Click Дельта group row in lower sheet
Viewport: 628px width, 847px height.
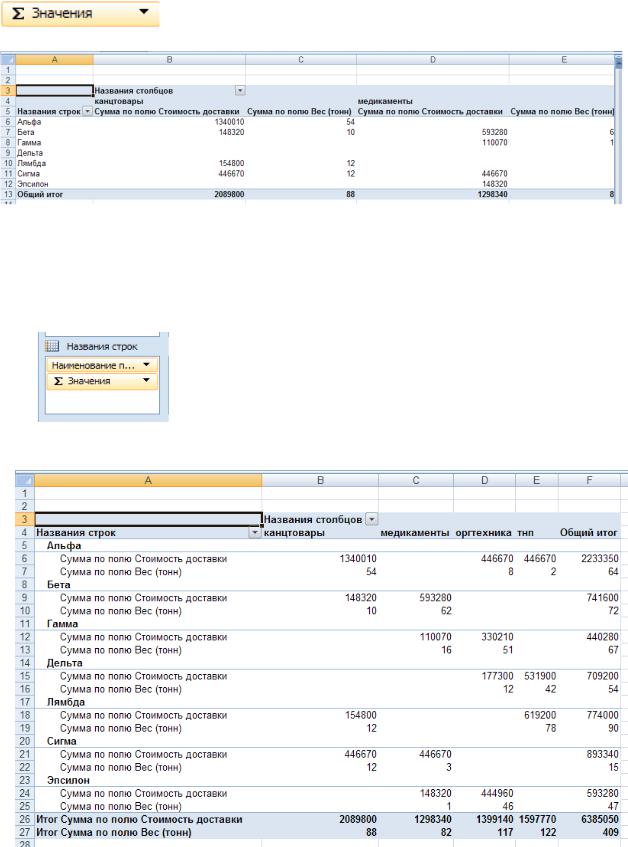tap(64, 663)
